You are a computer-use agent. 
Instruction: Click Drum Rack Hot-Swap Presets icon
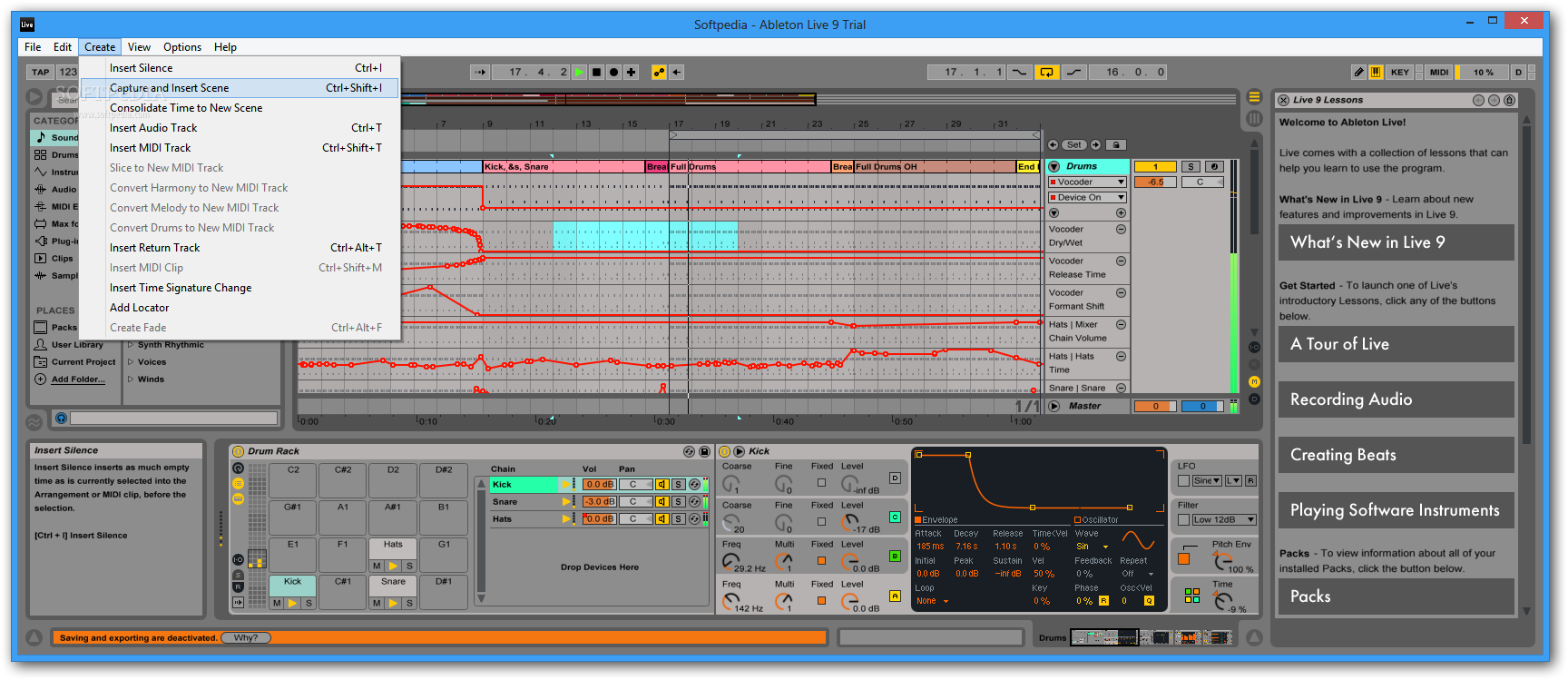click(x=689, y=451)
